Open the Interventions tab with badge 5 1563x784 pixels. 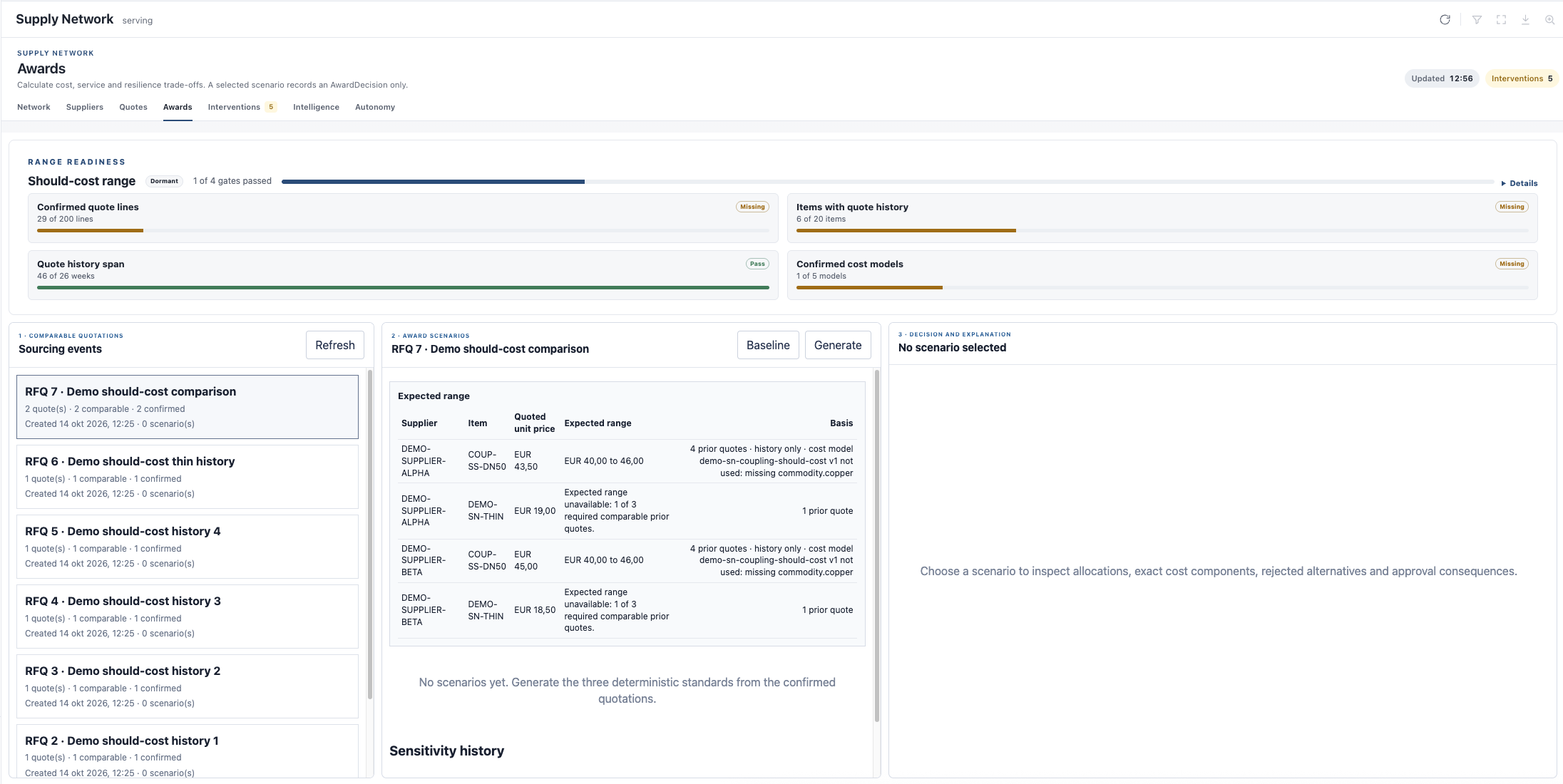coord(242,107)
